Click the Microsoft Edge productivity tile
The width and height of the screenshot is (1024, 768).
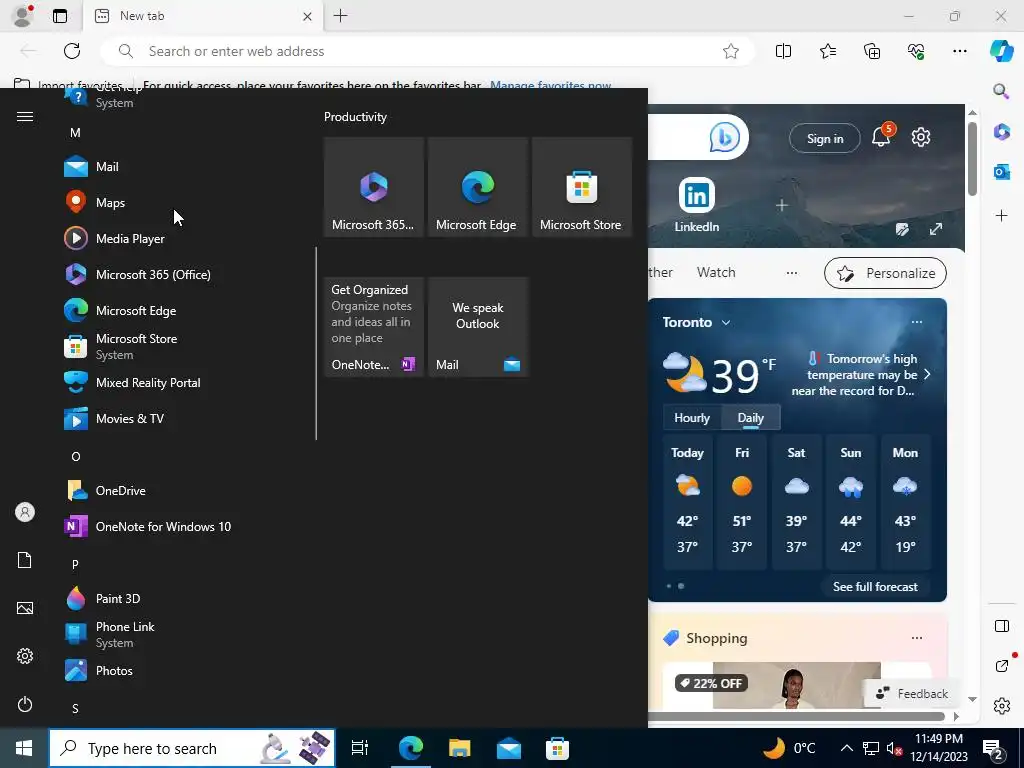477,187
